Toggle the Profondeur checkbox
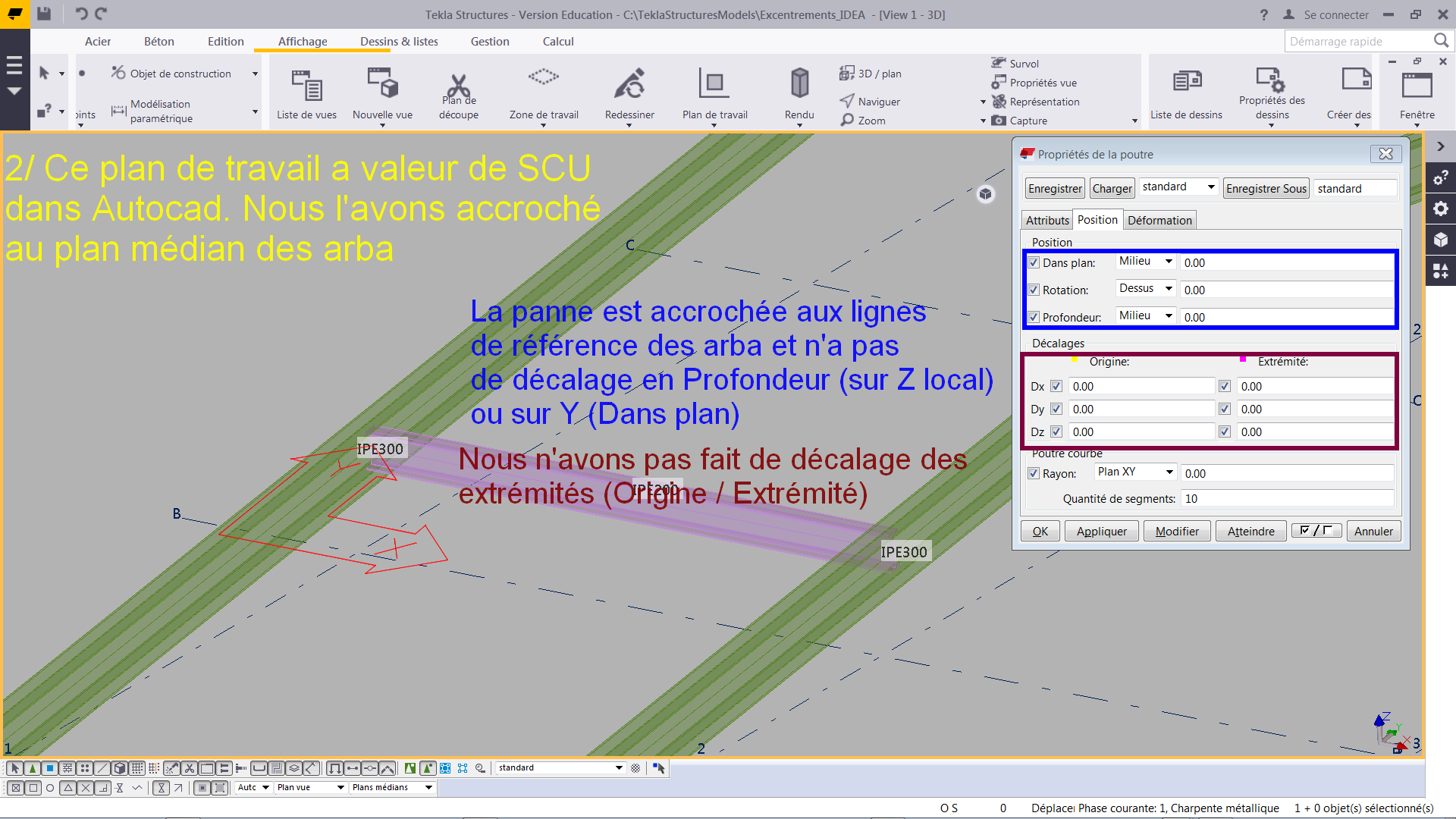 click(1034, 317)
